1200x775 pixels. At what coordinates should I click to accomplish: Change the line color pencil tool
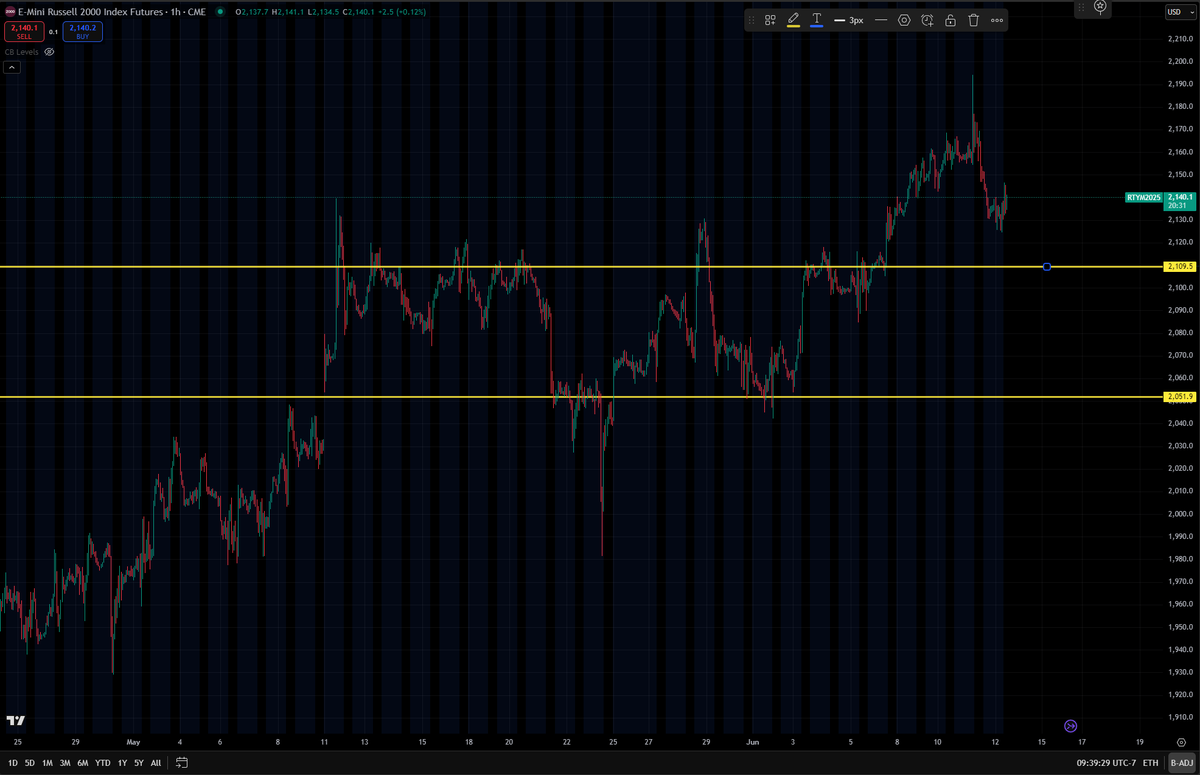(793, 20)
